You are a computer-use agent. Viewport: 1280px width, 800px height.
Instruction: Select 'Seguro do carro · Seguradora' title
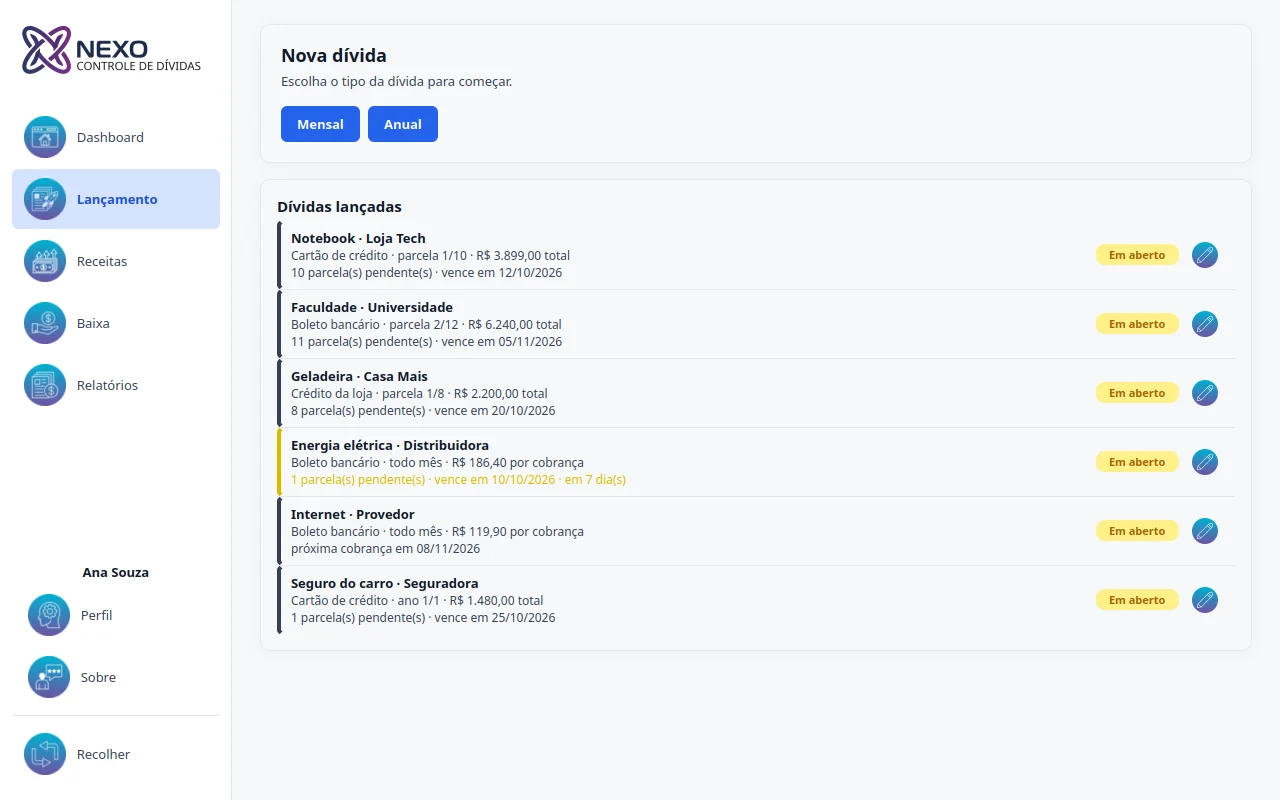[385, 583]
